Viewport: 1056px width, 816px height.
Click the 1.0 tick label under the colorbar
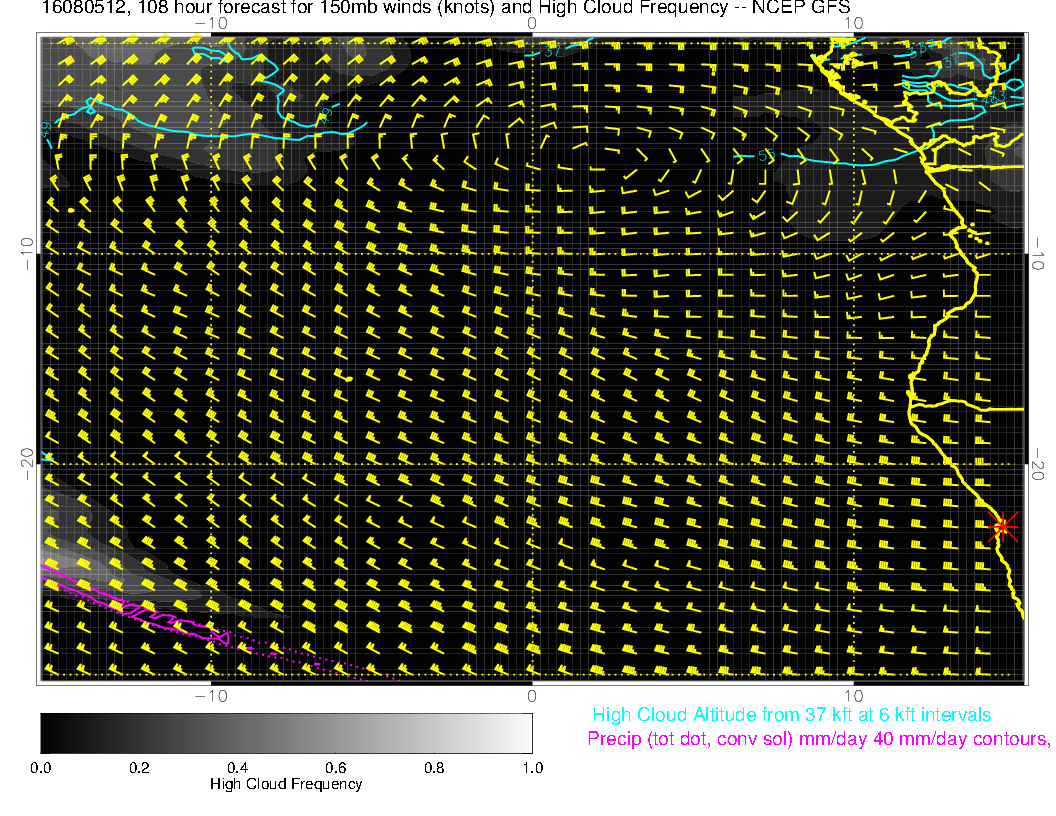point(531,768)
